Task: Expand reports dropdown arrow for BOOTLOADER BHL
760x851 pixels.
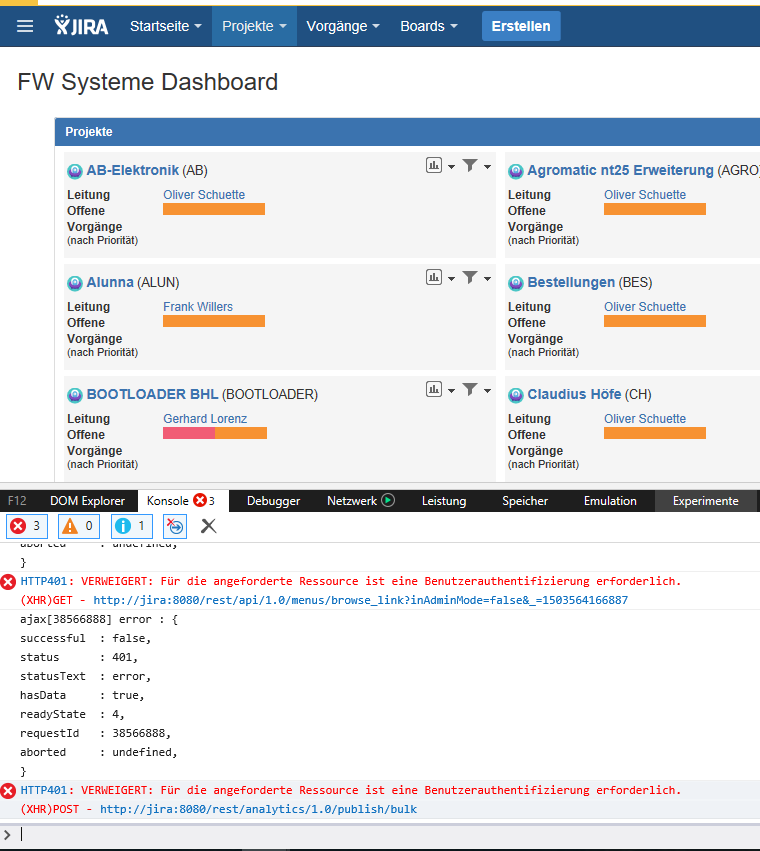Action: pyautogui.click(x=451, y=391)
